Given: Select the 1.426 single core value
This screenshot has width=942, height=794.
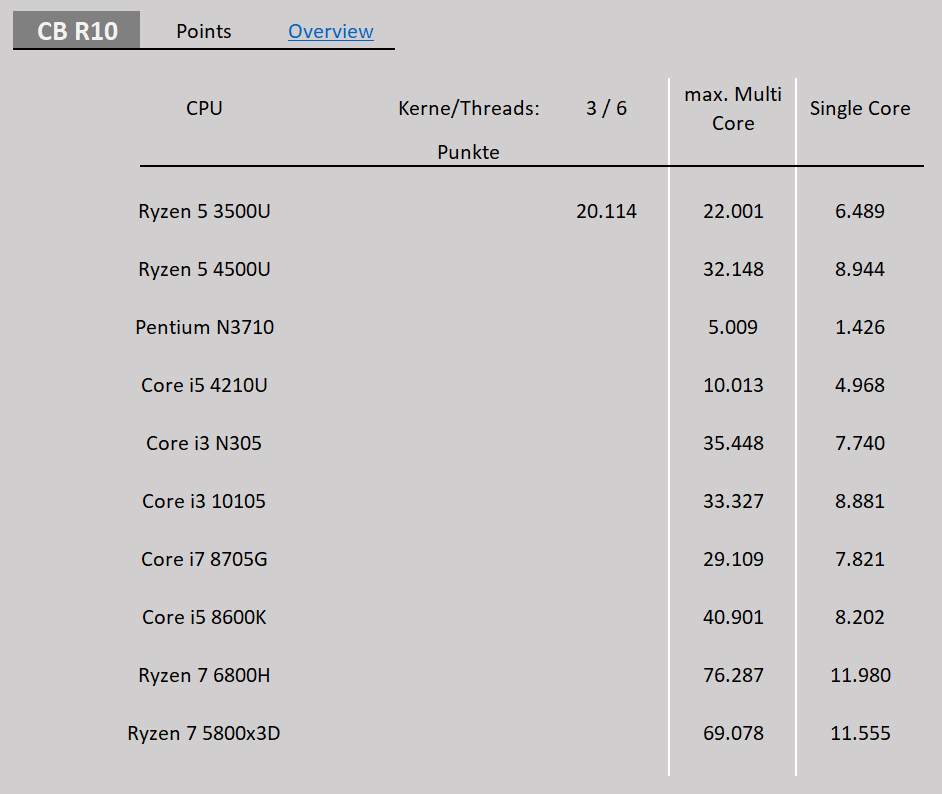Looking at the screenshot, I should click(860, 327).
